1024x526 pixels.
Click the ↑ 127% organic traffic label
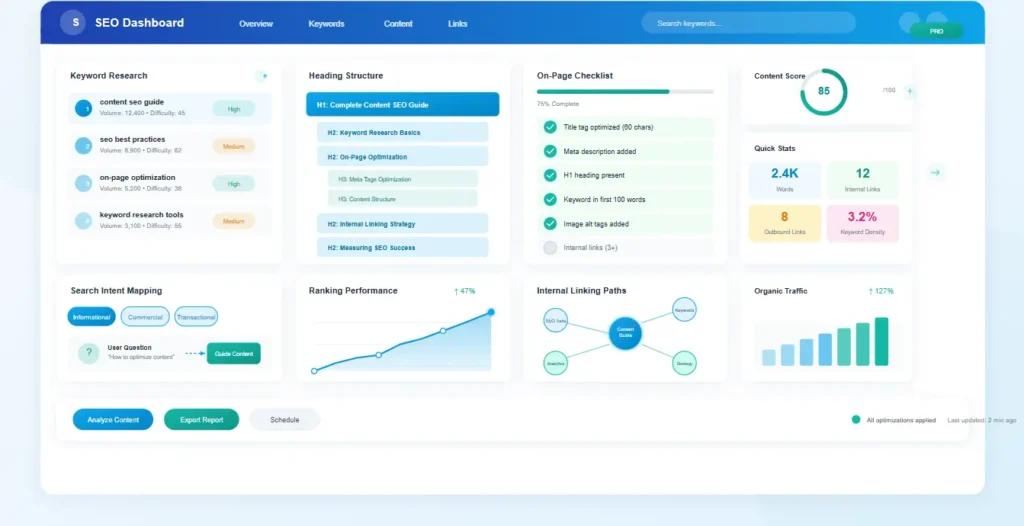[881, 291]
